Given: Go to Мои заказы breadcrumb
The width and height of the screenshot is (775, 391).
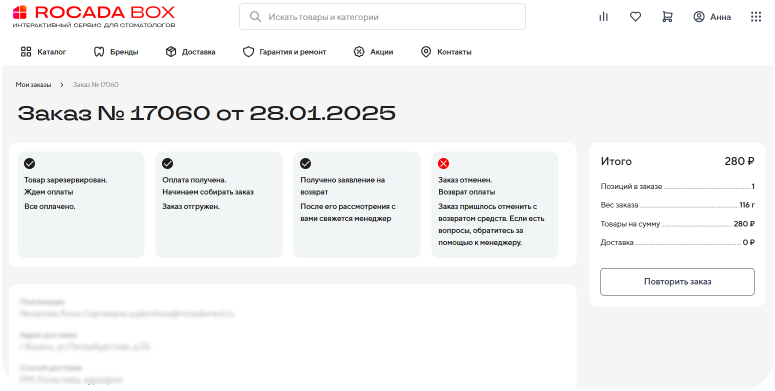Looking at the screenshot, I should 33,85.
